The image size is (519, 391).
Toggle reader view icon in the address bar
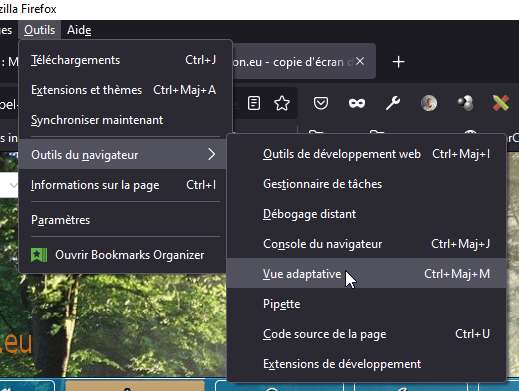pos(254,103)
